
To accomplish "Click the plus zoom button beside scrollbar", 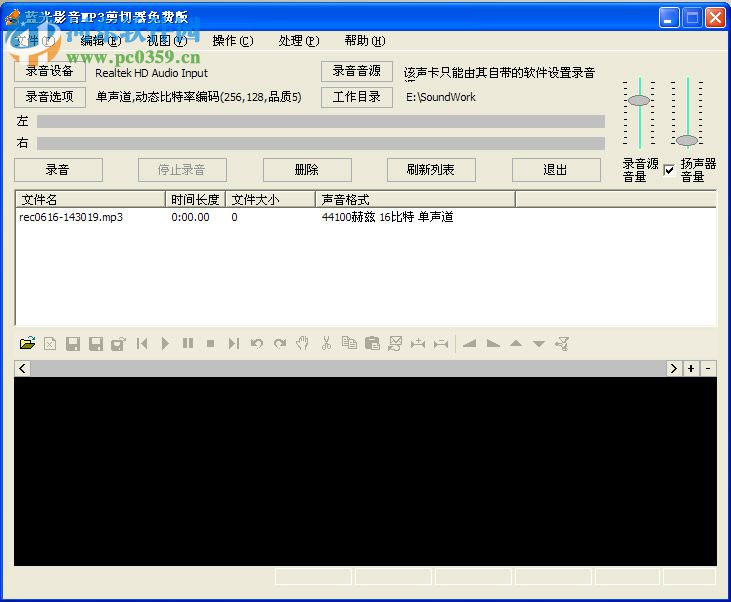I will [x=691, y=368].
